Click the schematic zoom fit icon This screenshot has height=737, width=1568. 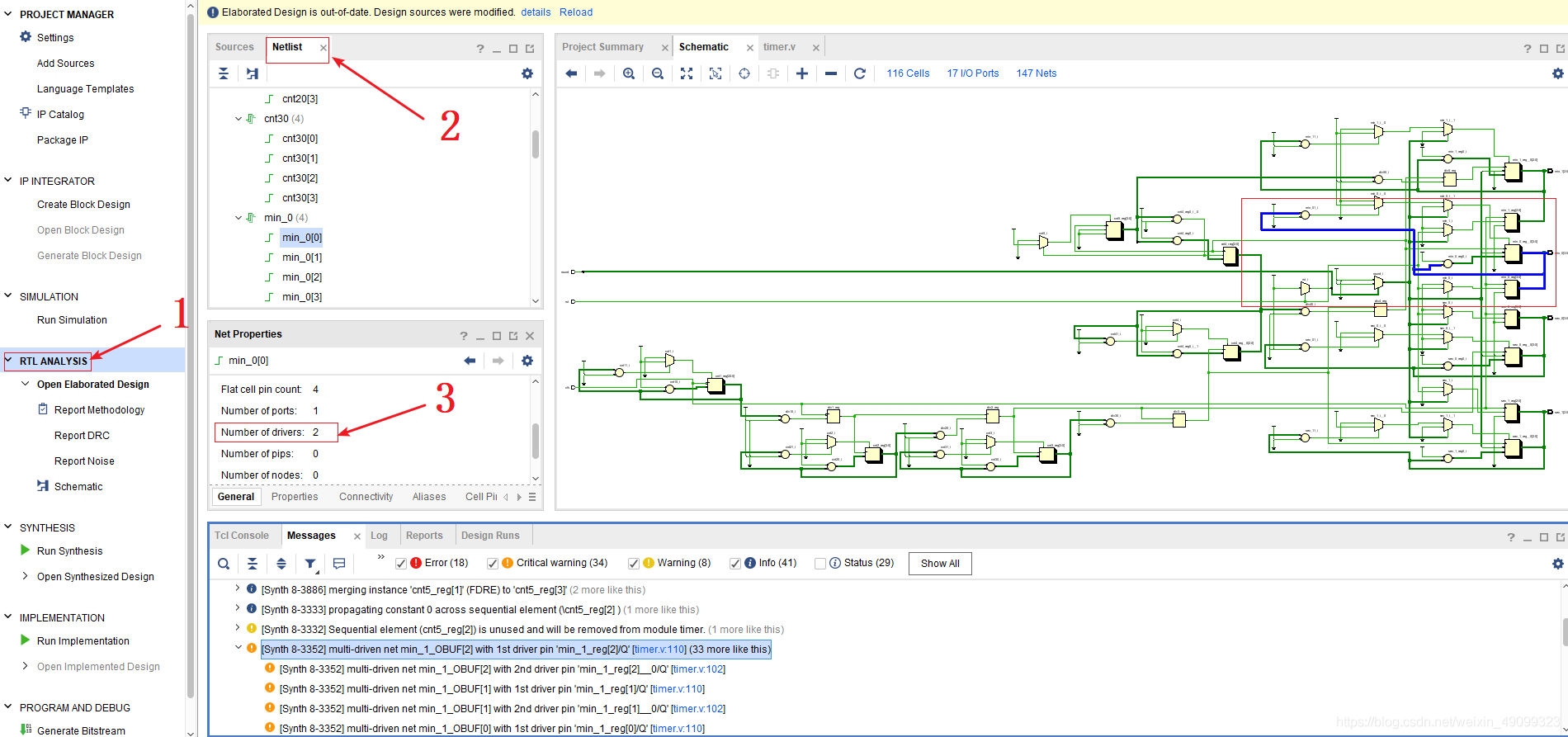point(687,73)
